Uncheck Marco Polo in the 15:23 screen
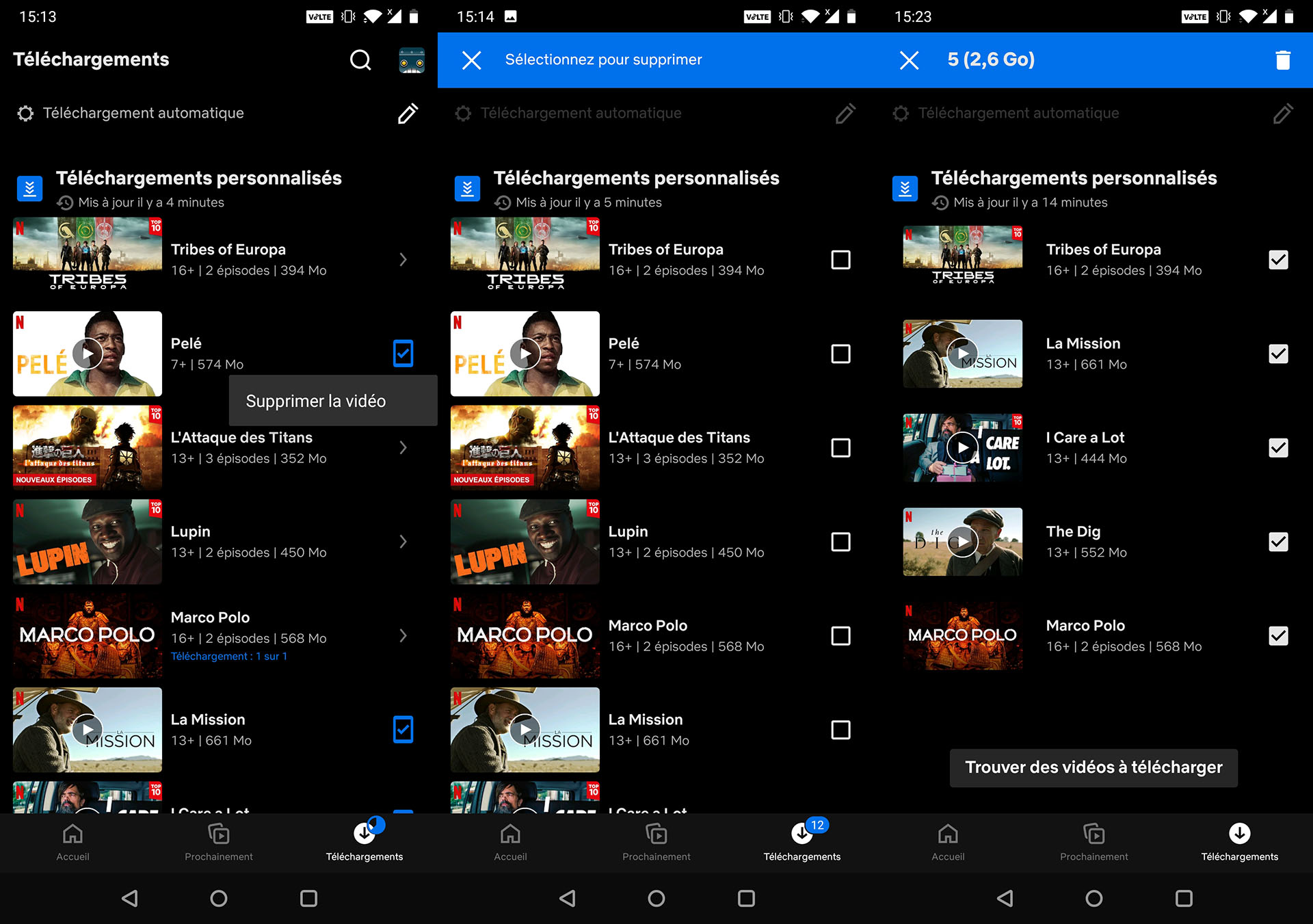This screenshot has height=924, width=1313. [1278, 636]
